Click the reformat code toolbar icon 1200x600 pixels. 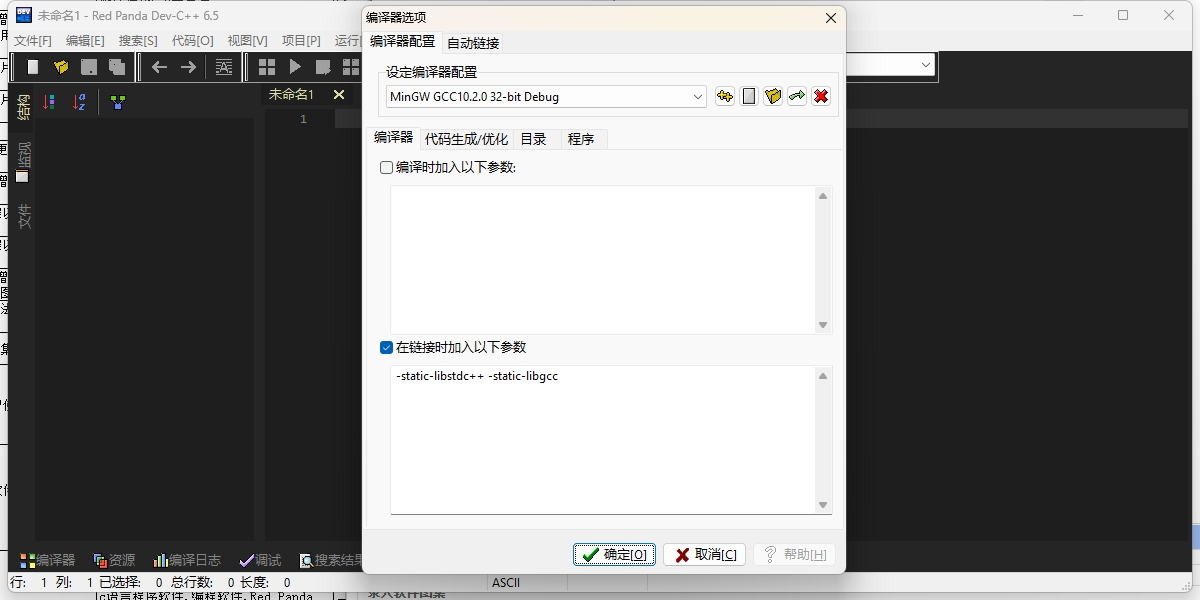[x=224, y=67]
